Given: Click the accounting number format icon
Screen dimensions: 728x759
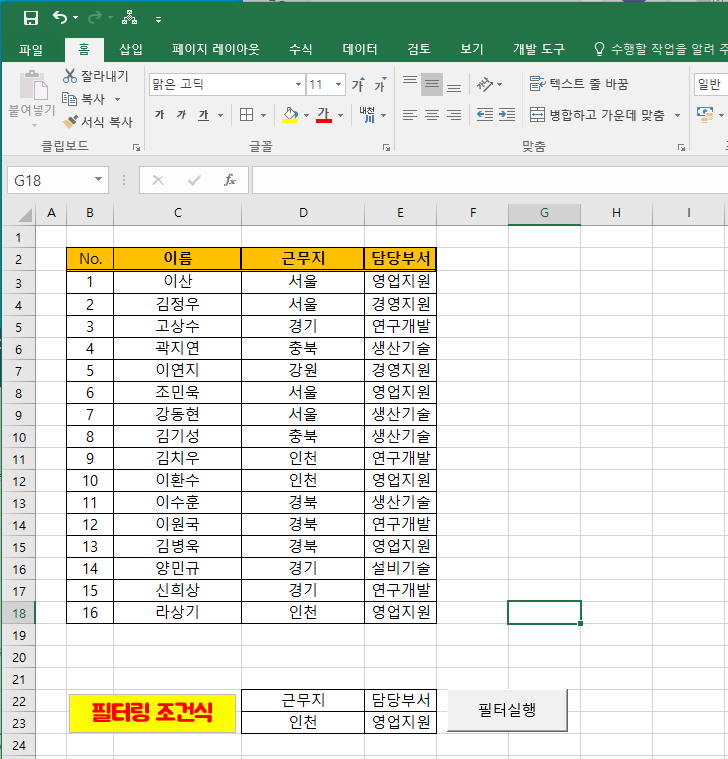Looking at the screenshot, I should (x=705, y=115).
